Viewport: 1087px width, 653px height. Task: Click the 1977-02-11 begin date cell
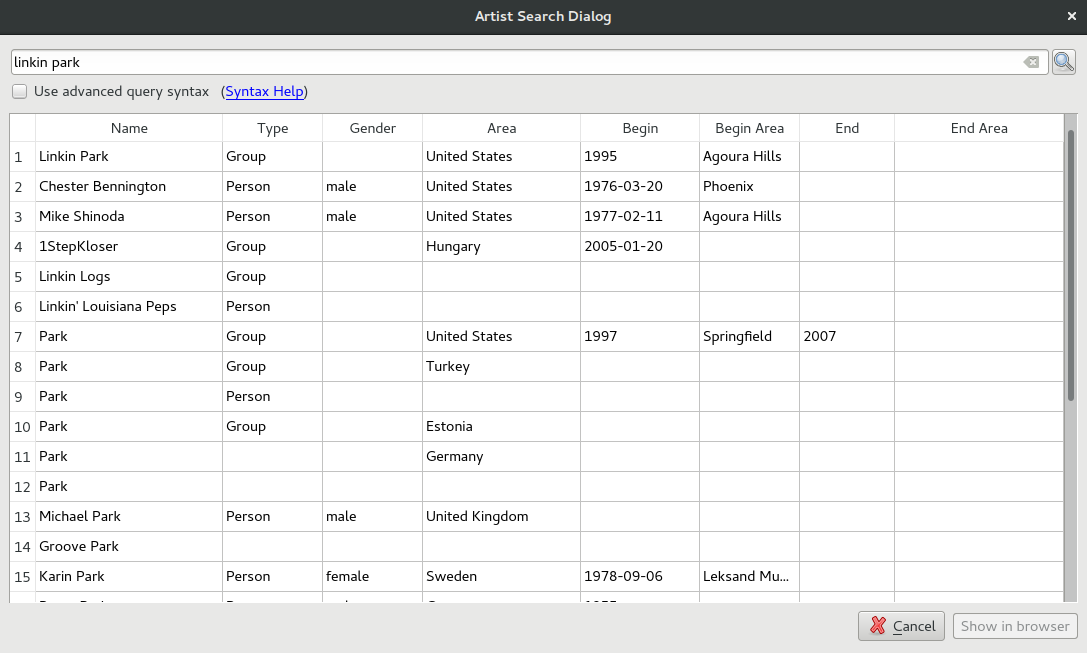coord(640,216)
